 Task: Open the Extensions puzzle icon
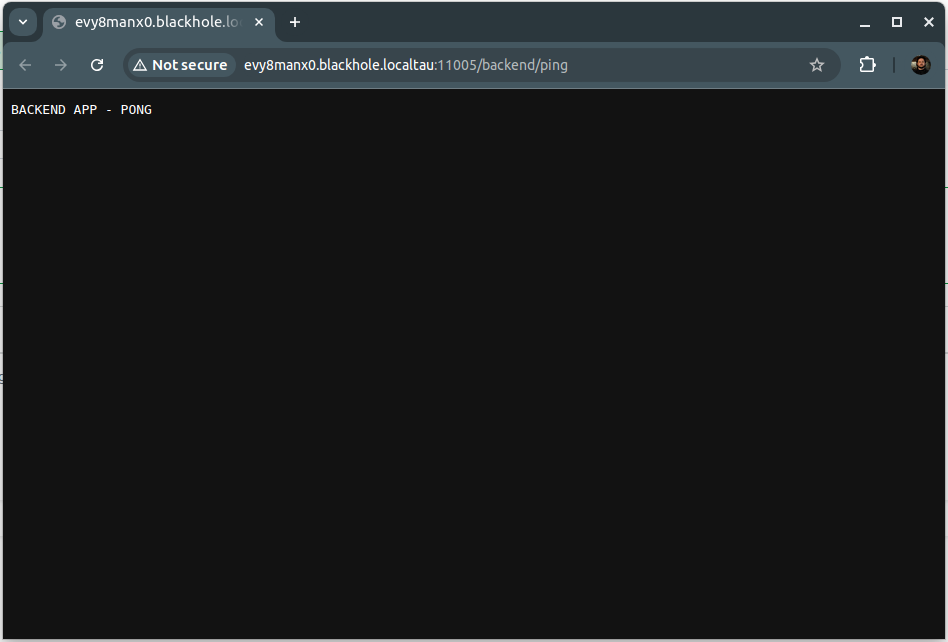867,65
